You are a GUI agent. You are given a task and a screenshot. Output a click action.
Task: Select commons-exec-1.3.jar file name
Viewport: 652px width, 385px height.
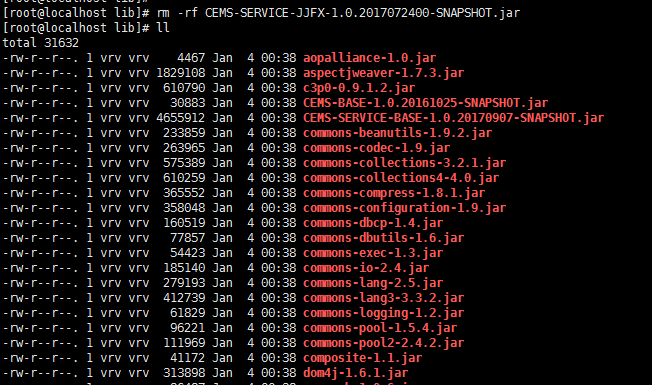[x=373, y=253]
